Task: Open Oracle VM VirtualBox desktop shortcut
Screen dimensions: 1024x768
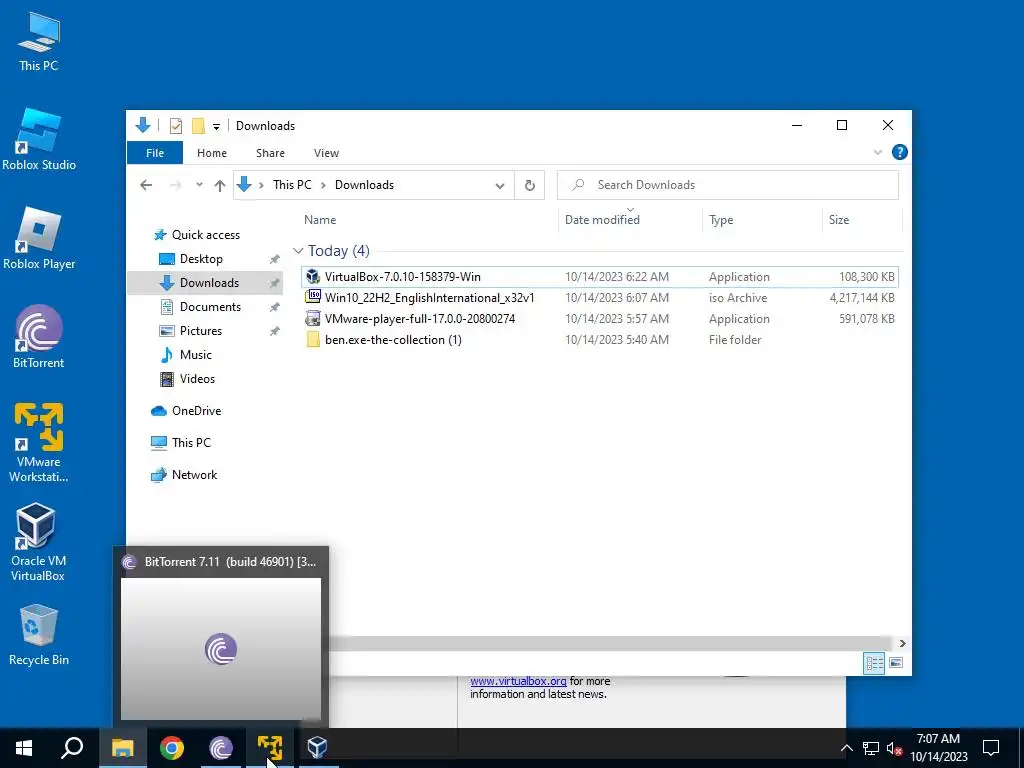Action: pyautogui.click(x=37, y=542)
